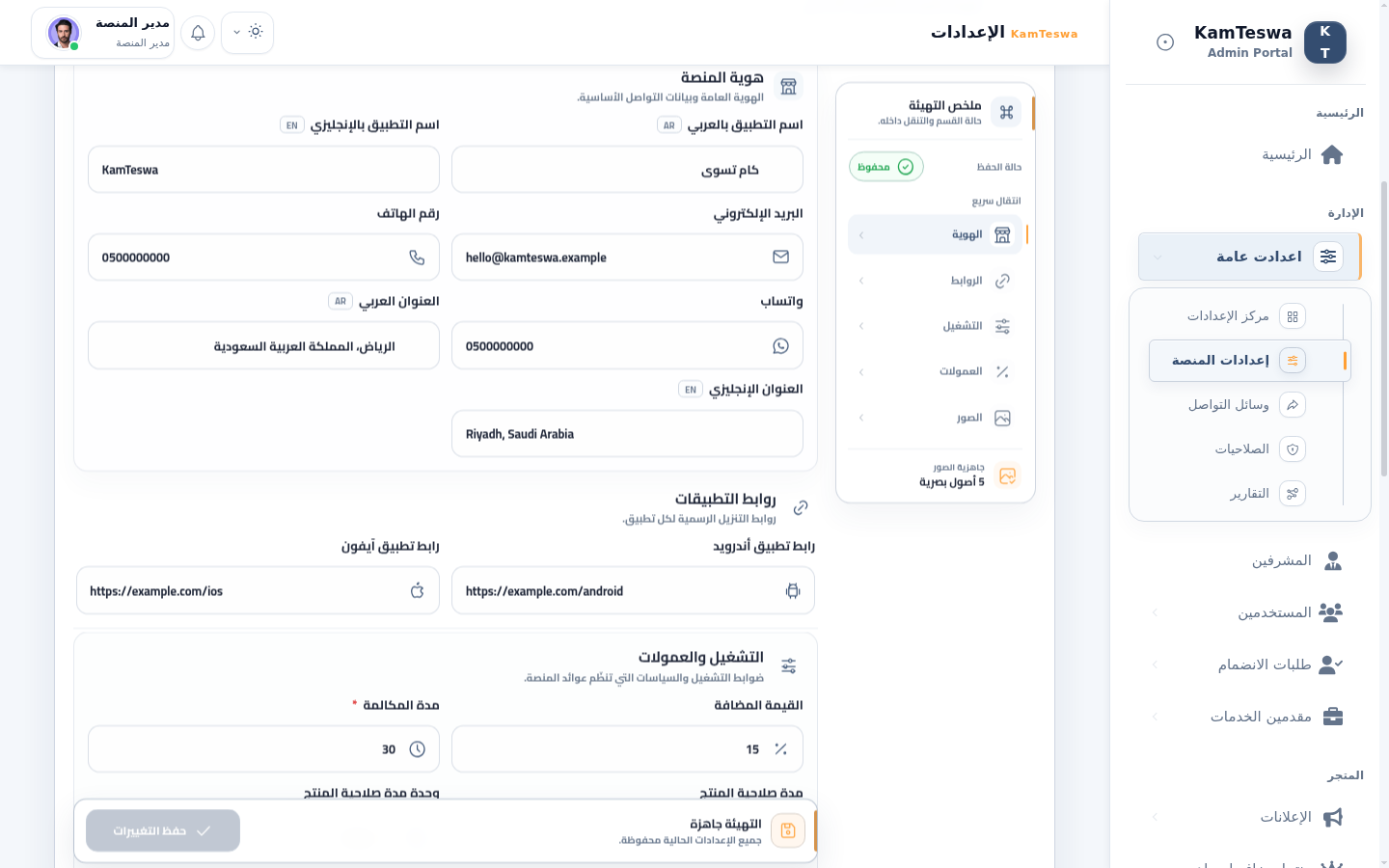Click the notification bell icon

click(198, 33)
